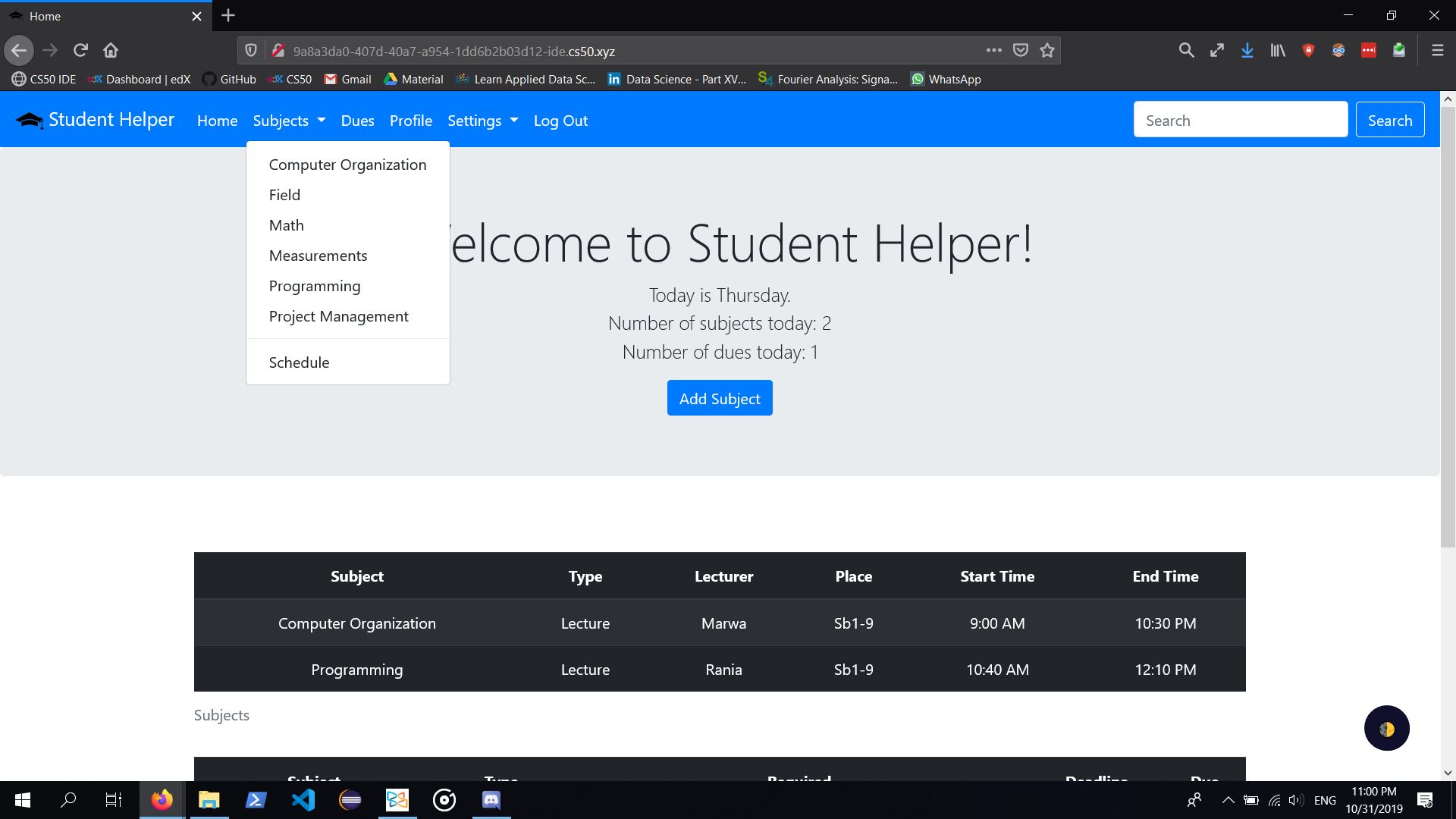Click the 10:40 AM start time cell
Viewport: 1456px width, 819px height.
[x=997, y=670]
